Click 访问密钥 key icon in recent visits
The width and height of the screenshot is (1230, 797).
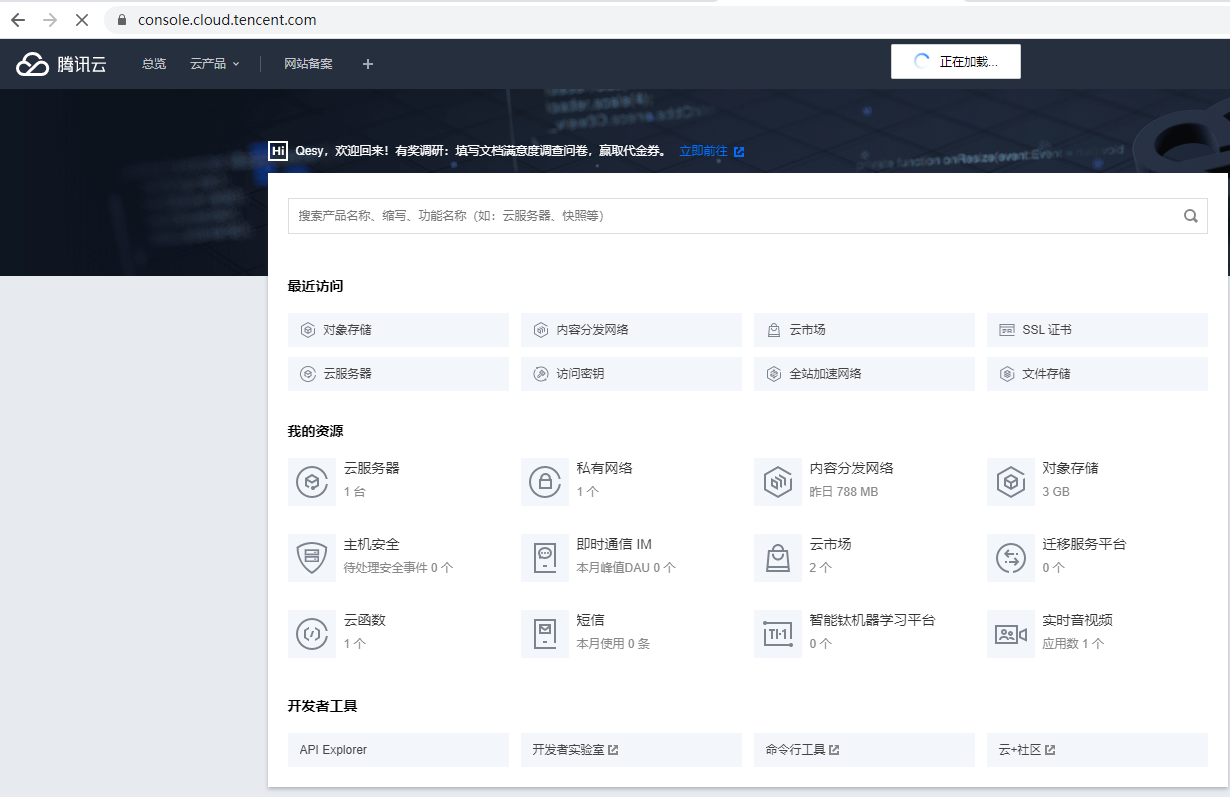(x=541, y=374)
